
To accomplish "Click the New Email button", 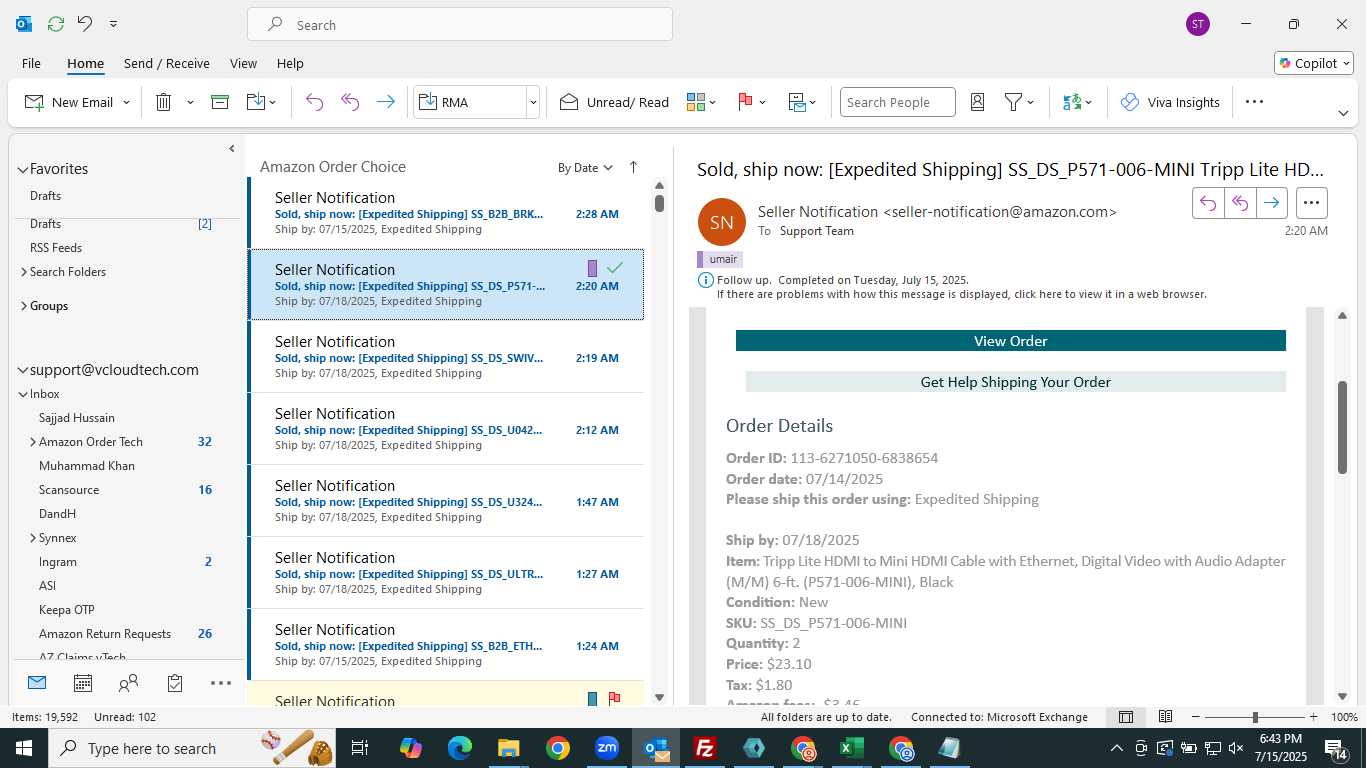I will [x=69, y=102].
